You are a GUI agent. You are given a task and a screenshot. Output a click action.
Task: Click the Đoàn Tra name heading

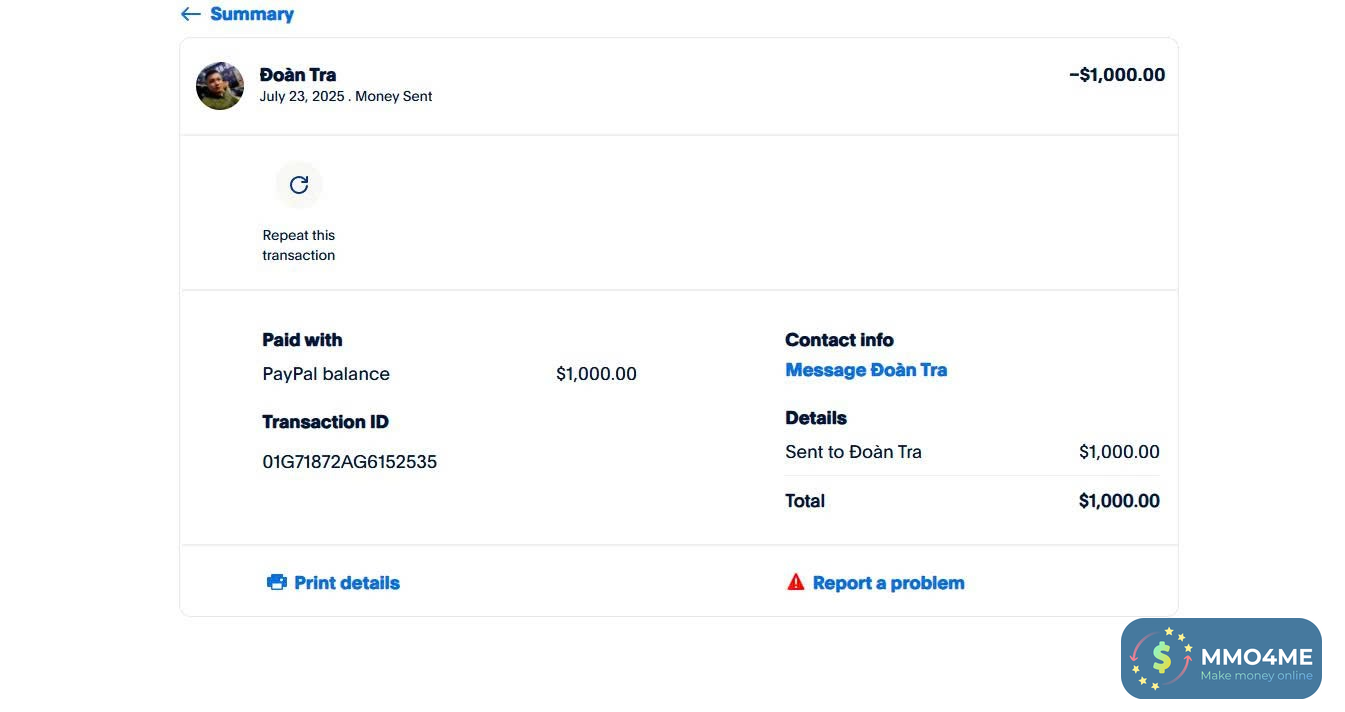(x=297, y=75)
